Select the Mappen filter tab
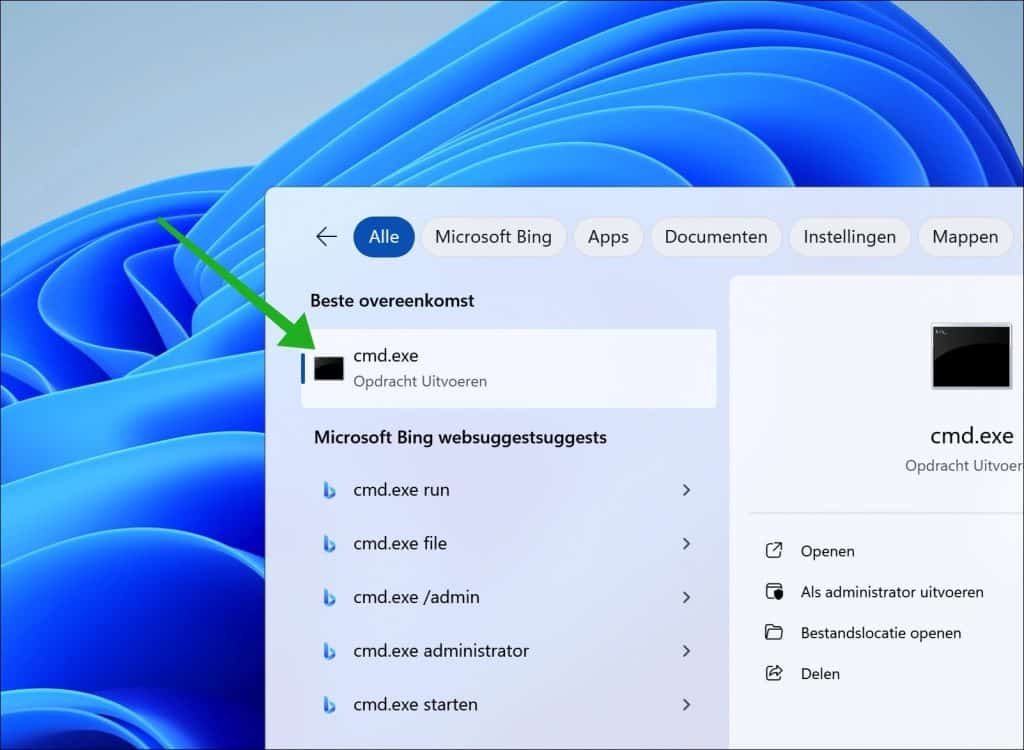 965,236
